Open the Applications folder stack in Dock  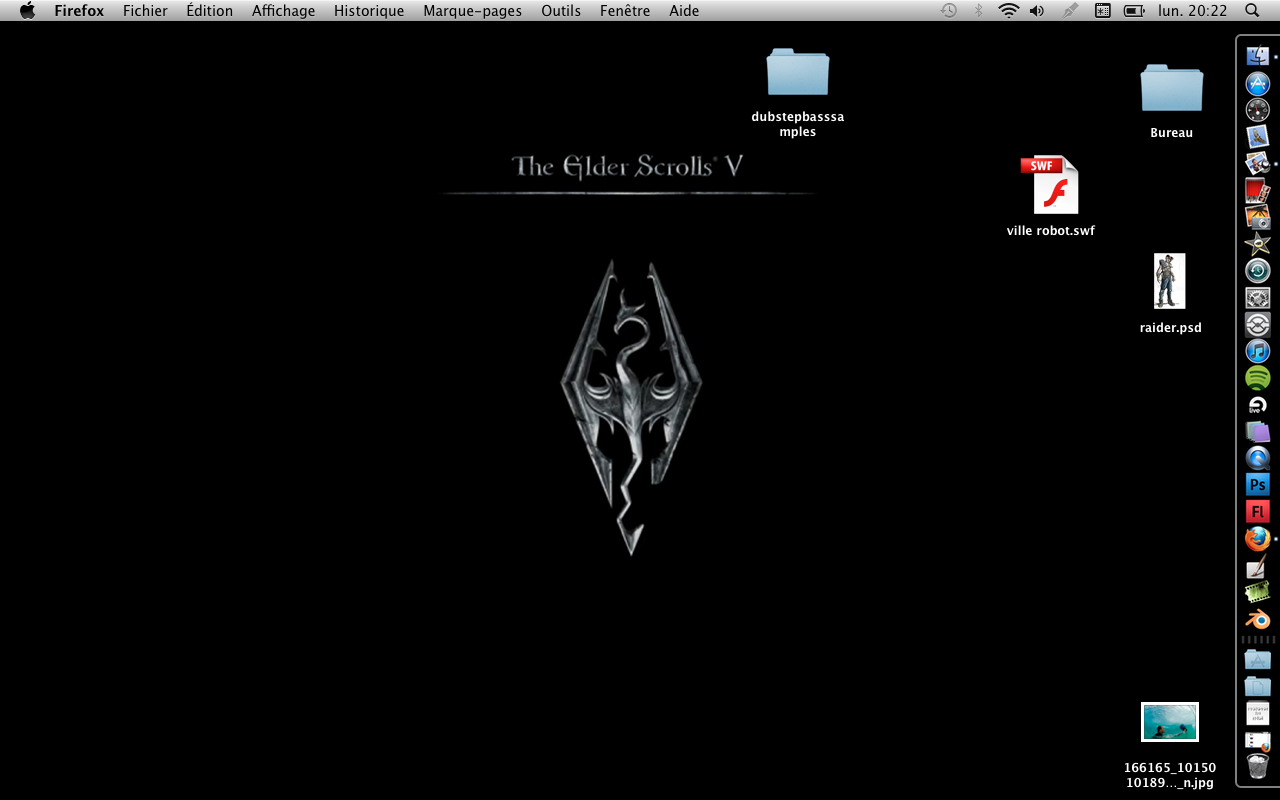click(1257, 660)
